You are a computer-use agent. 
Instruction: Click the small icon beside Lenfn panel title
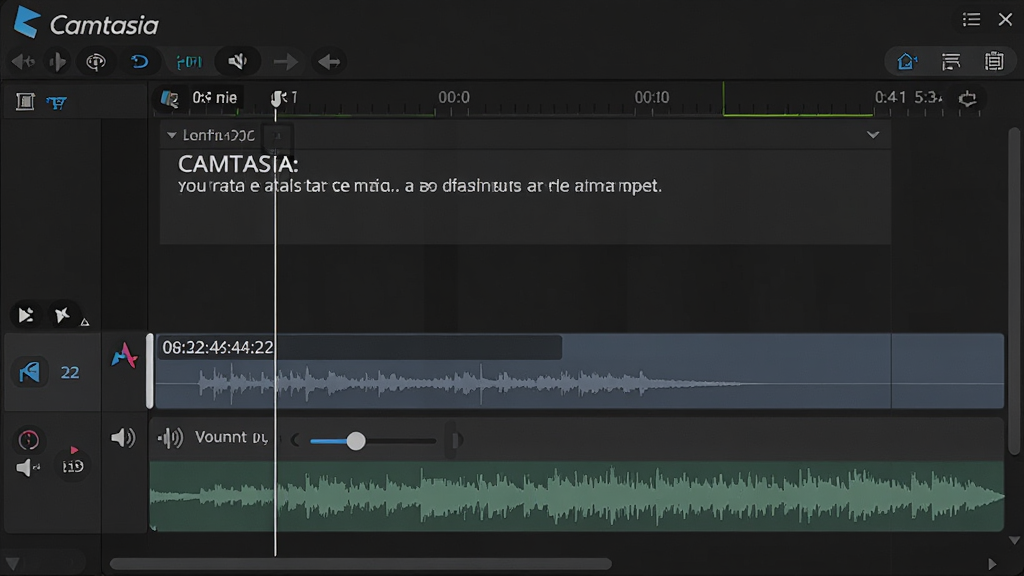[x=277, y=136]
